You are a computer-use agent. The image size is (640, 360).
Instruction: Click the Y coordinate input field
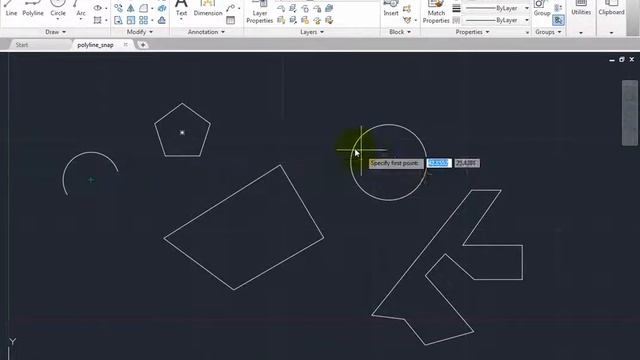[467, 163]
